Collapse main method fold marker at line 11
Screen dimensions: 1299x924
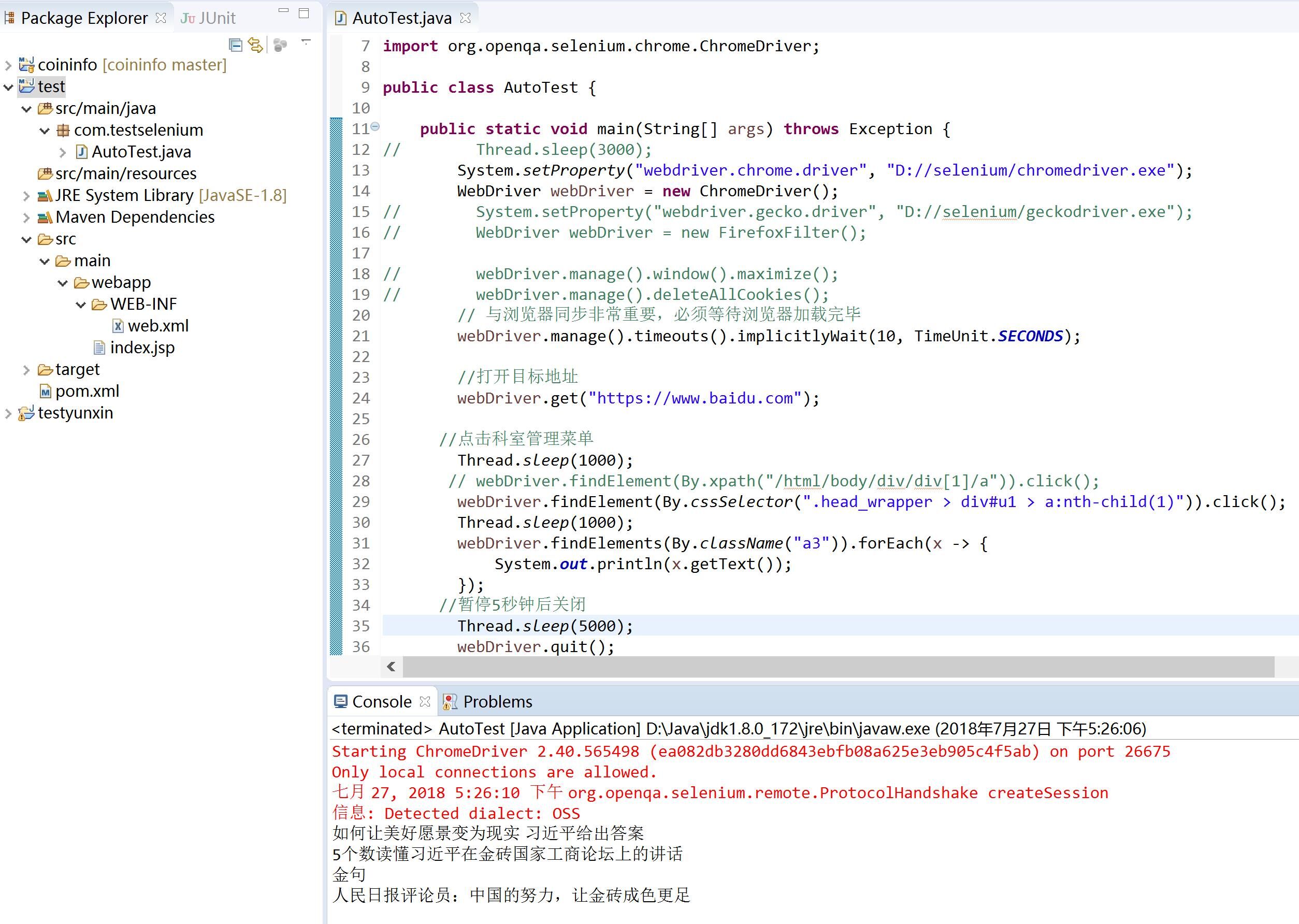(375, 127)
